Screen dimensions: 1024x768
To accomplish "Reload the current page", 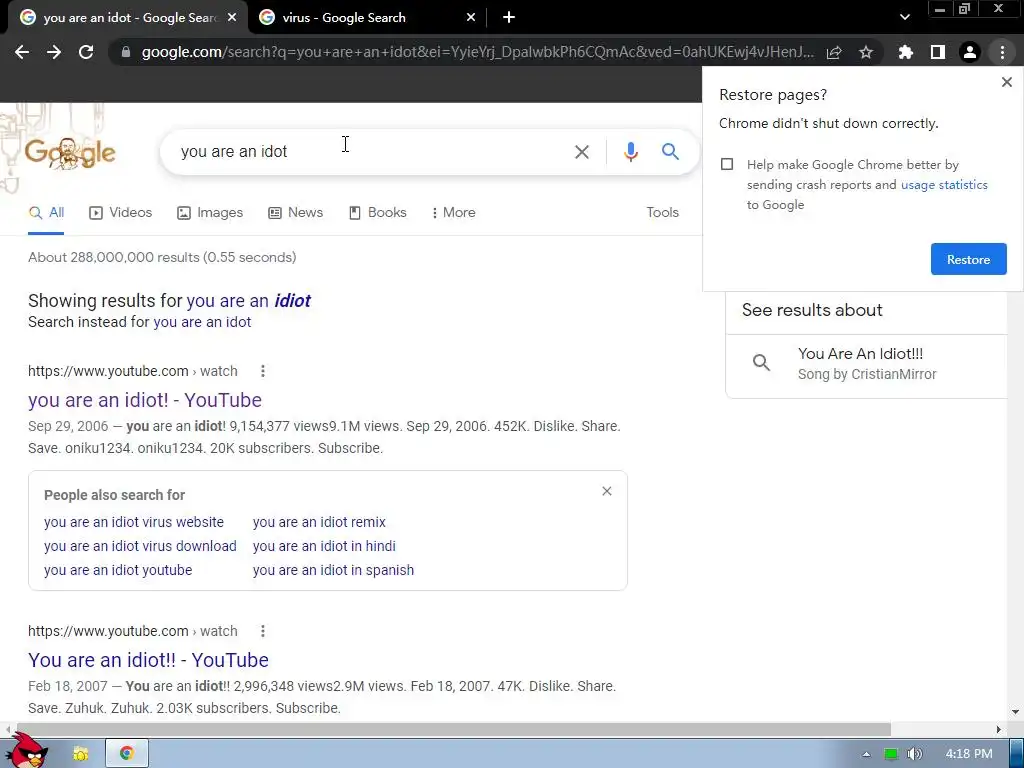I will click(86, 52).
